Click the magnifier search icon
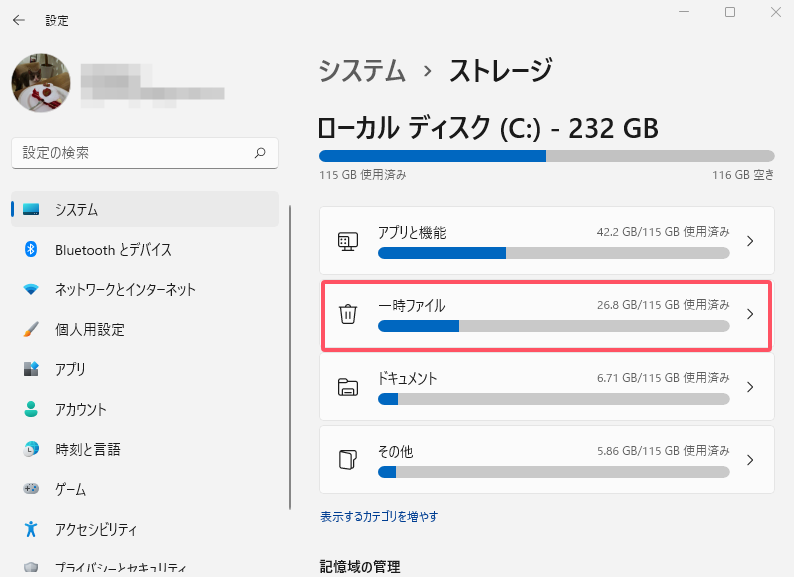The height and width of the screenshot is (577, 794). click(260, 152)
